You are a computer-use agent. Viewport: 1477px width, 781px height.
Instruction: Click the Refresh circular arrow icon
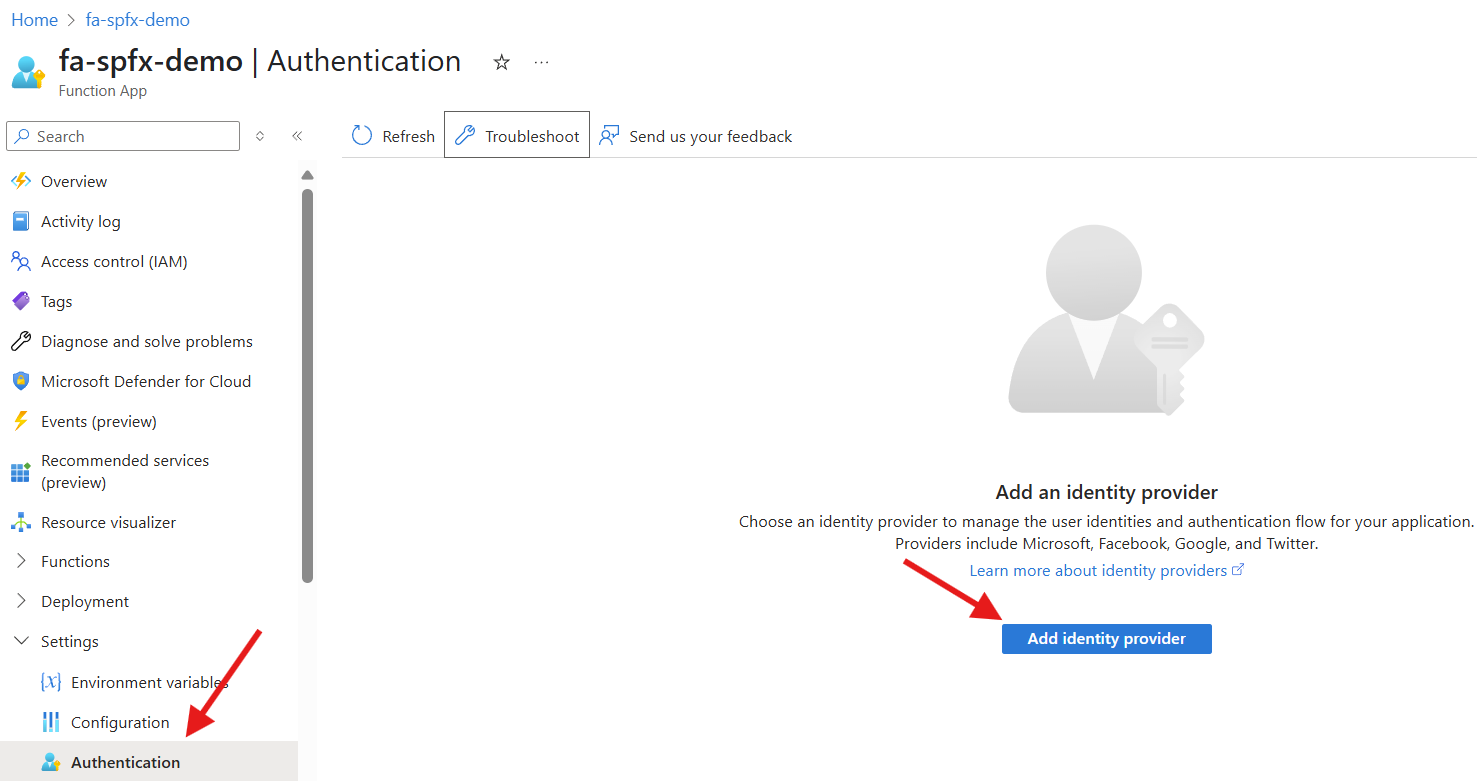361,135
